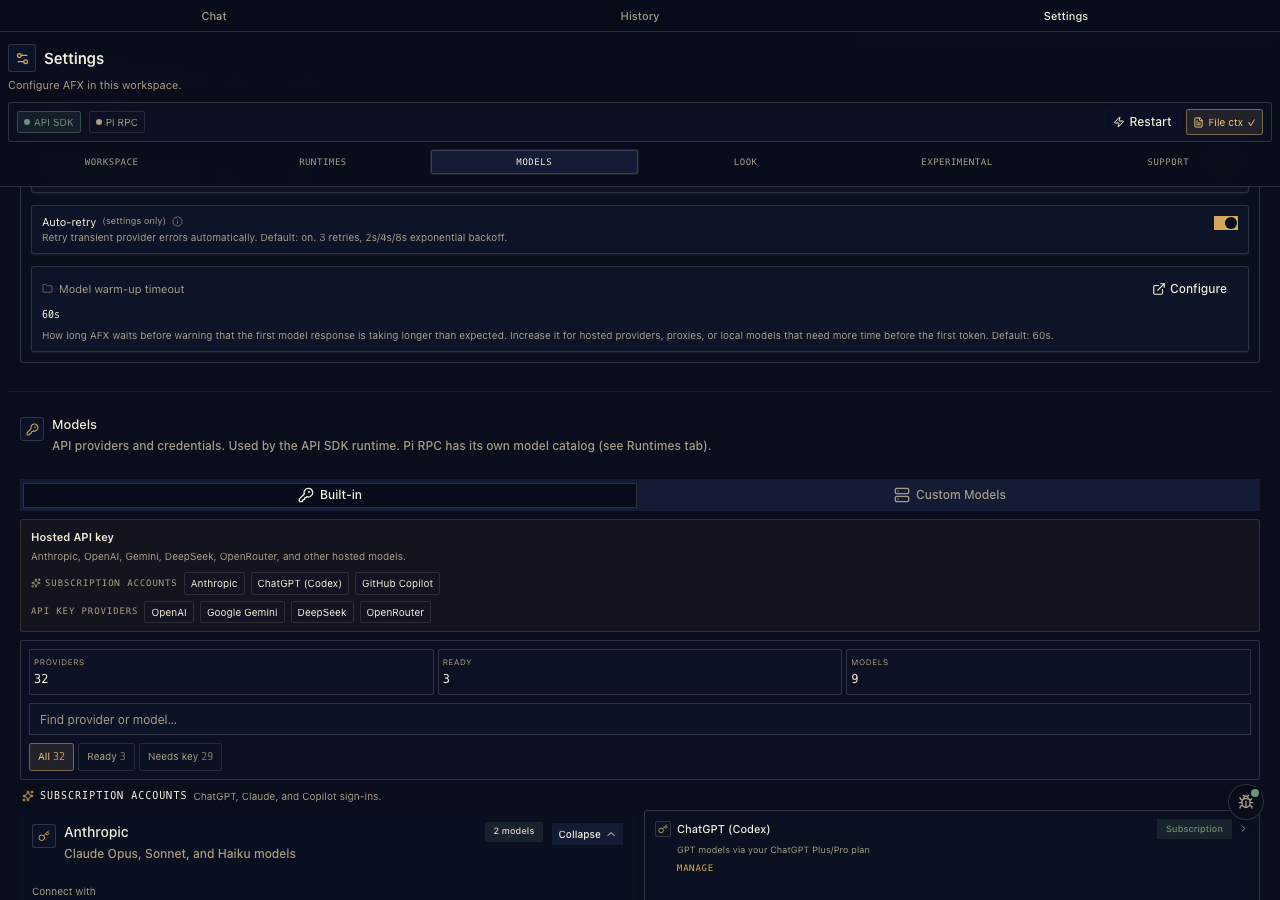Click the key icon beside the Models heading
Screen dimensions: 1280x900
32,429
